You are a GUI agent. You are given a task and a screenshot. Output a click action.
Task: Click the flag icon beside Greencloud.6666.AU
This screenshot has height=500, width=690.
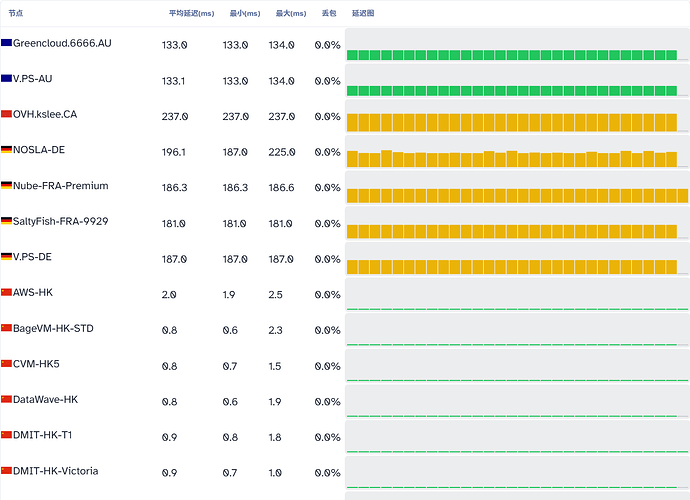[x=6, y=43]
